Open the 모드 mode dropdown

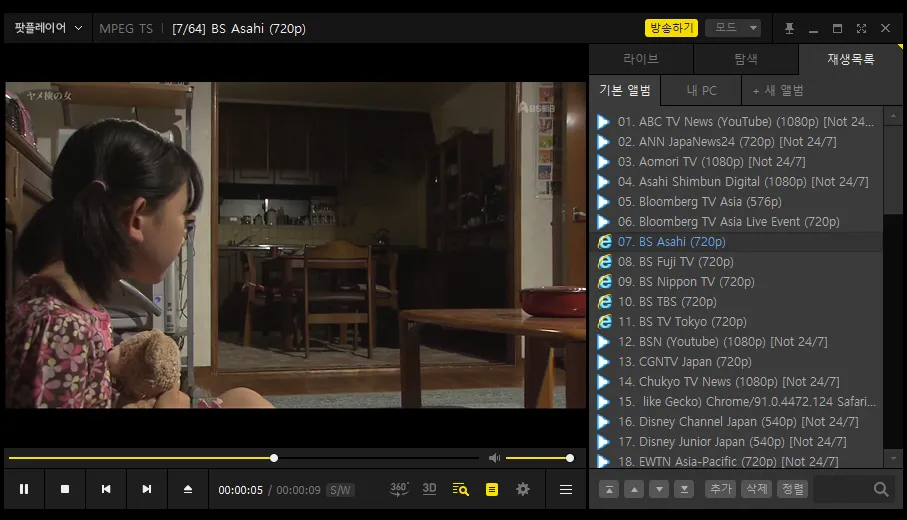pos(733,28)
